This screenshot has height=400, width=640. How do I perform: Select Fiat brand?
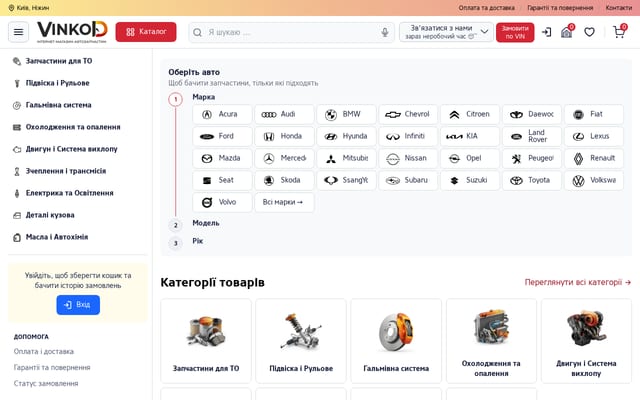coord(594,114)
